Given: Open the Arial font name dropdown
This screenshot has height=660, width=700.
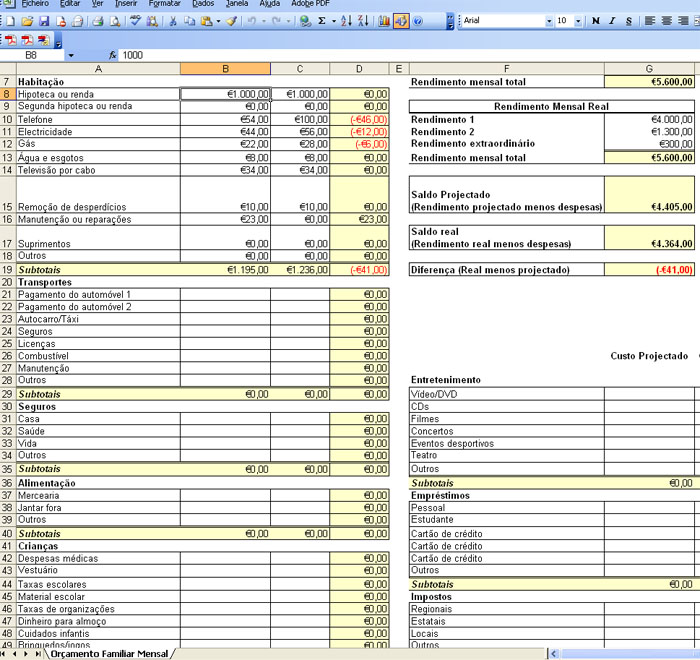Looking at the screenshot, I should pos(549,21).
